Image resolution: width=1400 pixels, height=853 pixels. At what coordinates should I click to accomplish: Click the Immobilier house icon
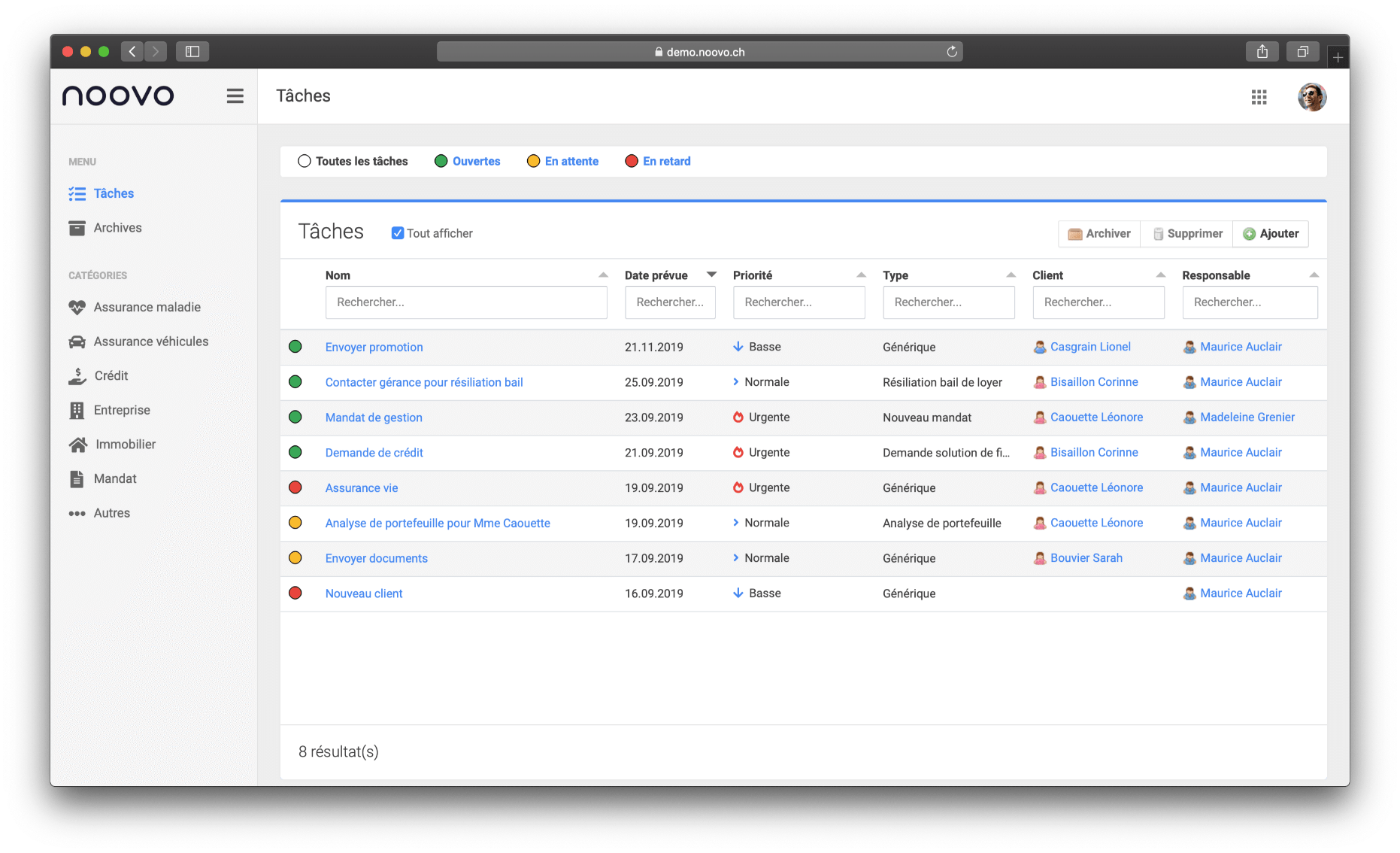click(x=77, y=445)
